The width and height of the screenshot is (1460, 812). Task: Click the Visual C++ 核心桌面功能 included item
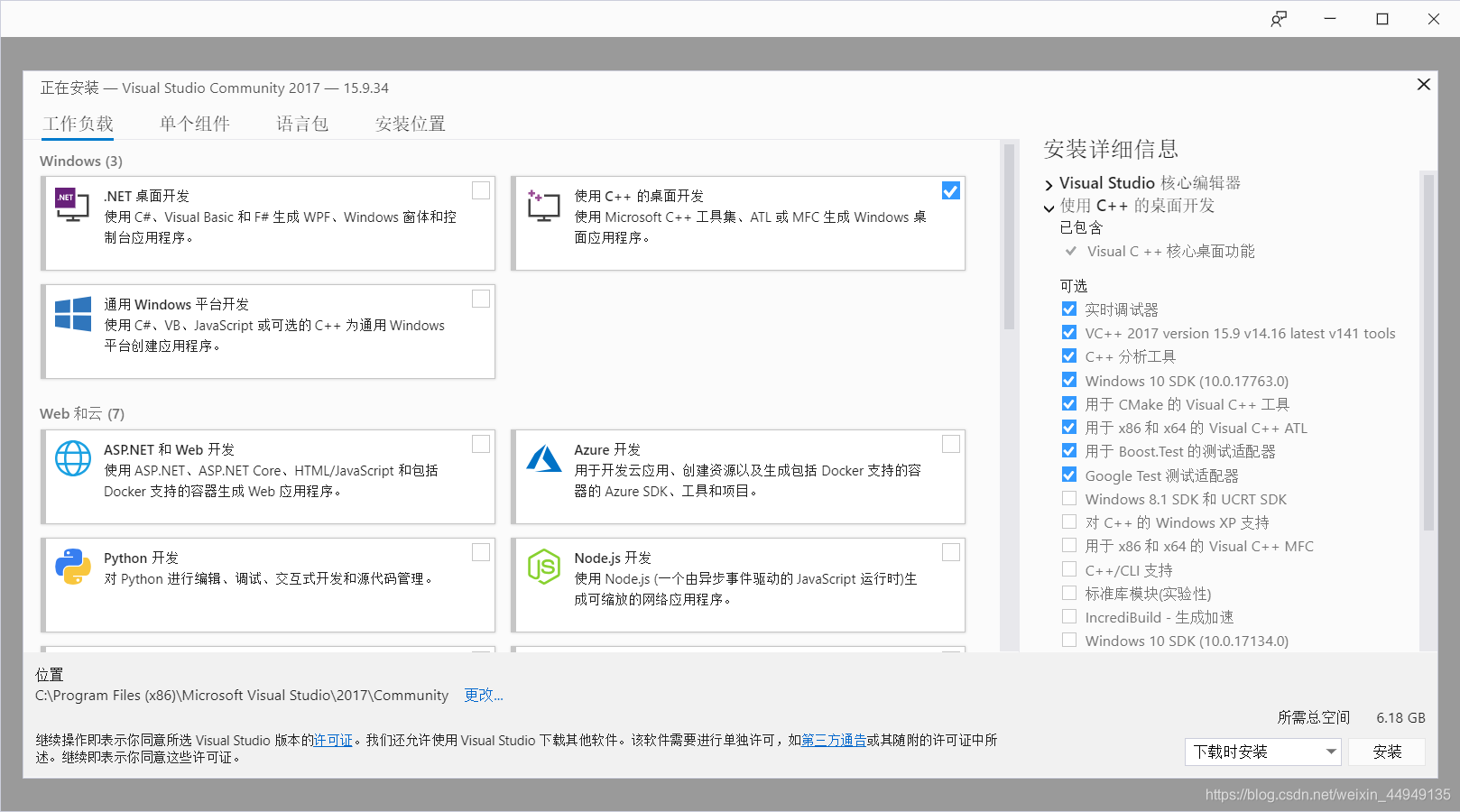pos(1170,251)
